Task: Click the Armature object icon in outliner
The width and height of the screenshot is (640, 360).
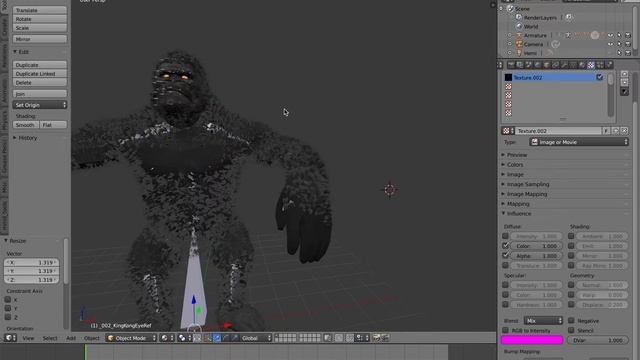Action: (x=519, y=36)
